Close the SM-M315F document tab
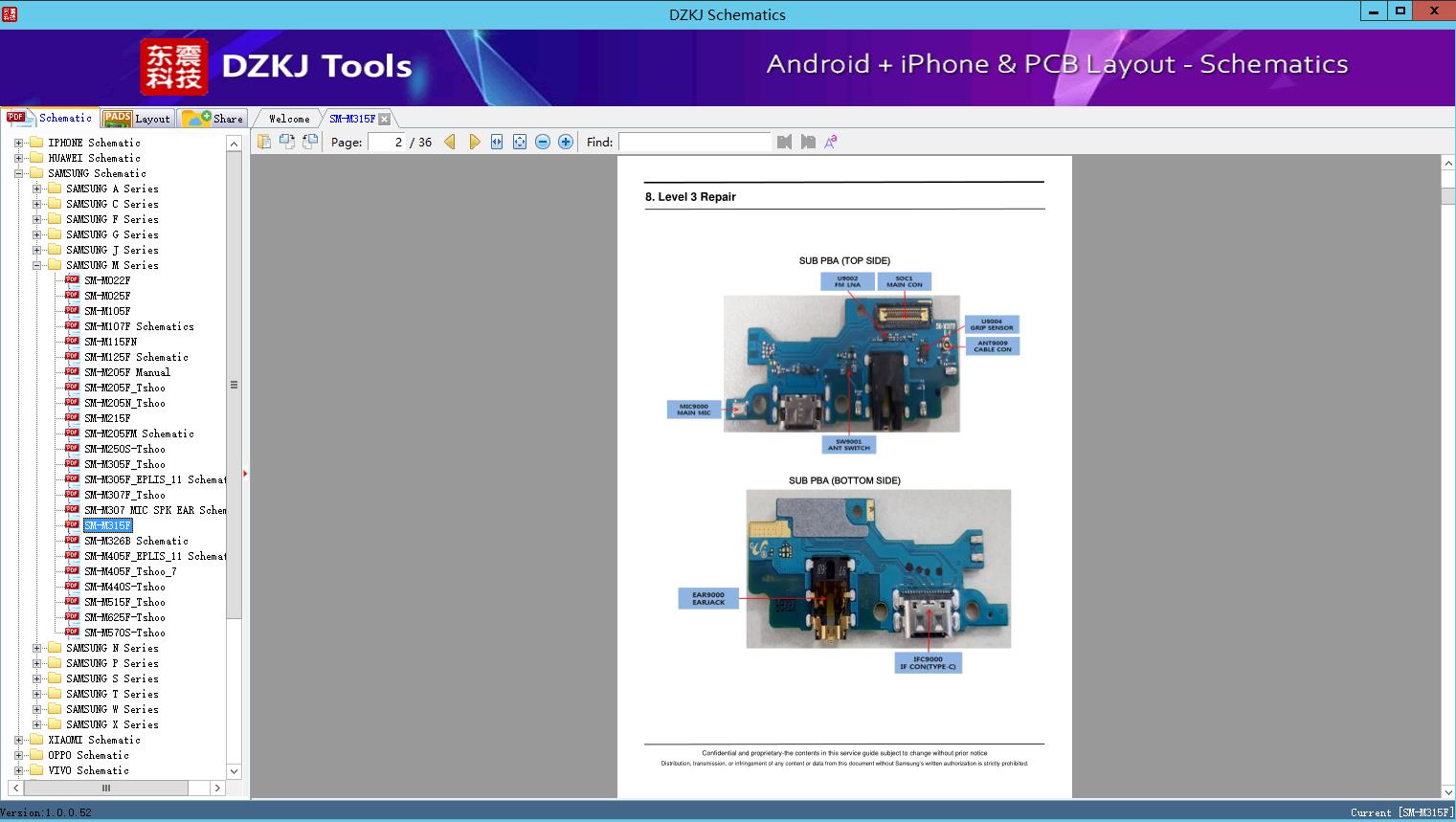 [384, 119]
